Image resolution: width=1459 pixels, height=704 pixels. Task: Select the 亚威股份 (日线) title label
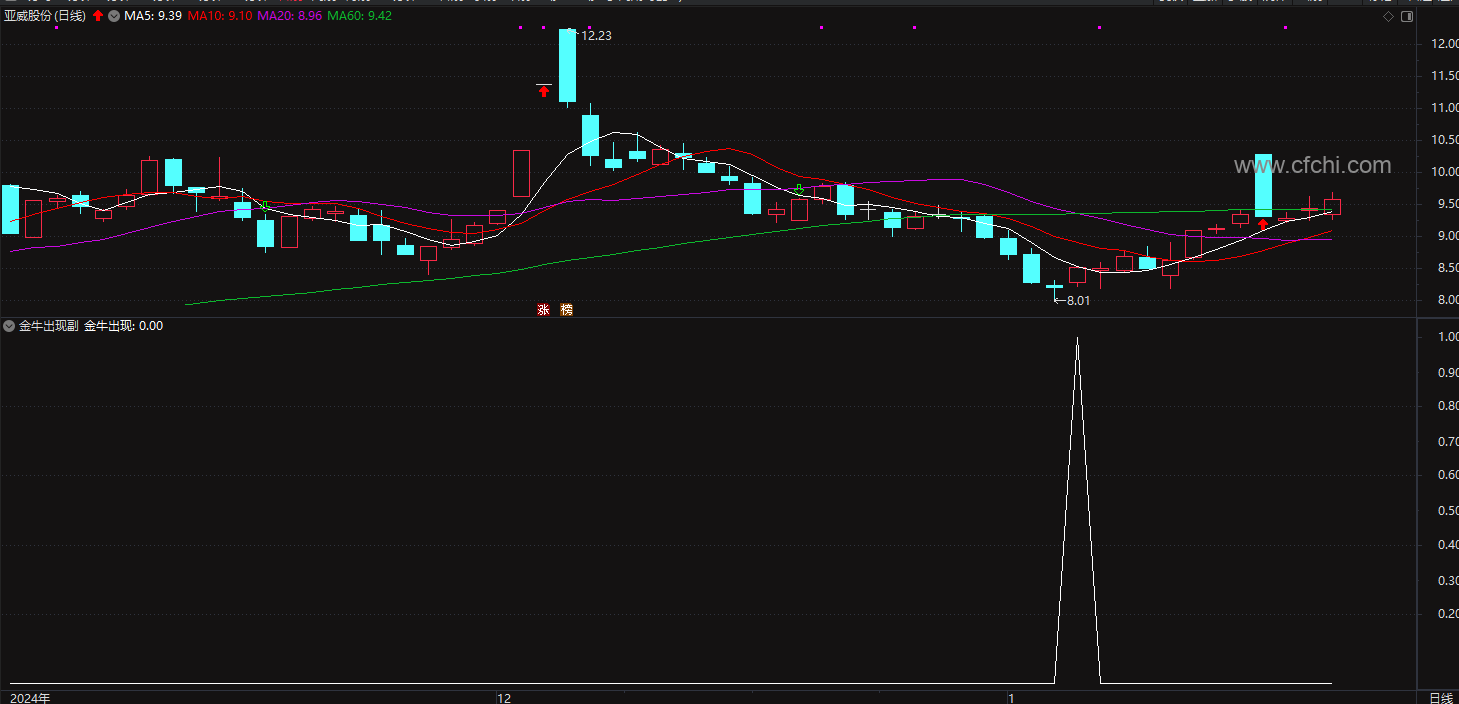[x=45, y=16]
